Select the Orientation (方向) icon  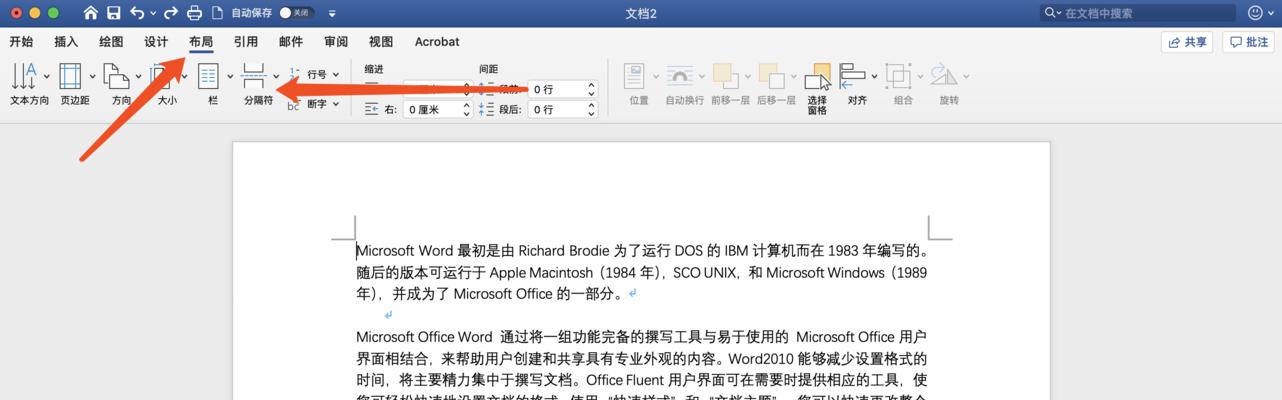click(x=116, y=76)
